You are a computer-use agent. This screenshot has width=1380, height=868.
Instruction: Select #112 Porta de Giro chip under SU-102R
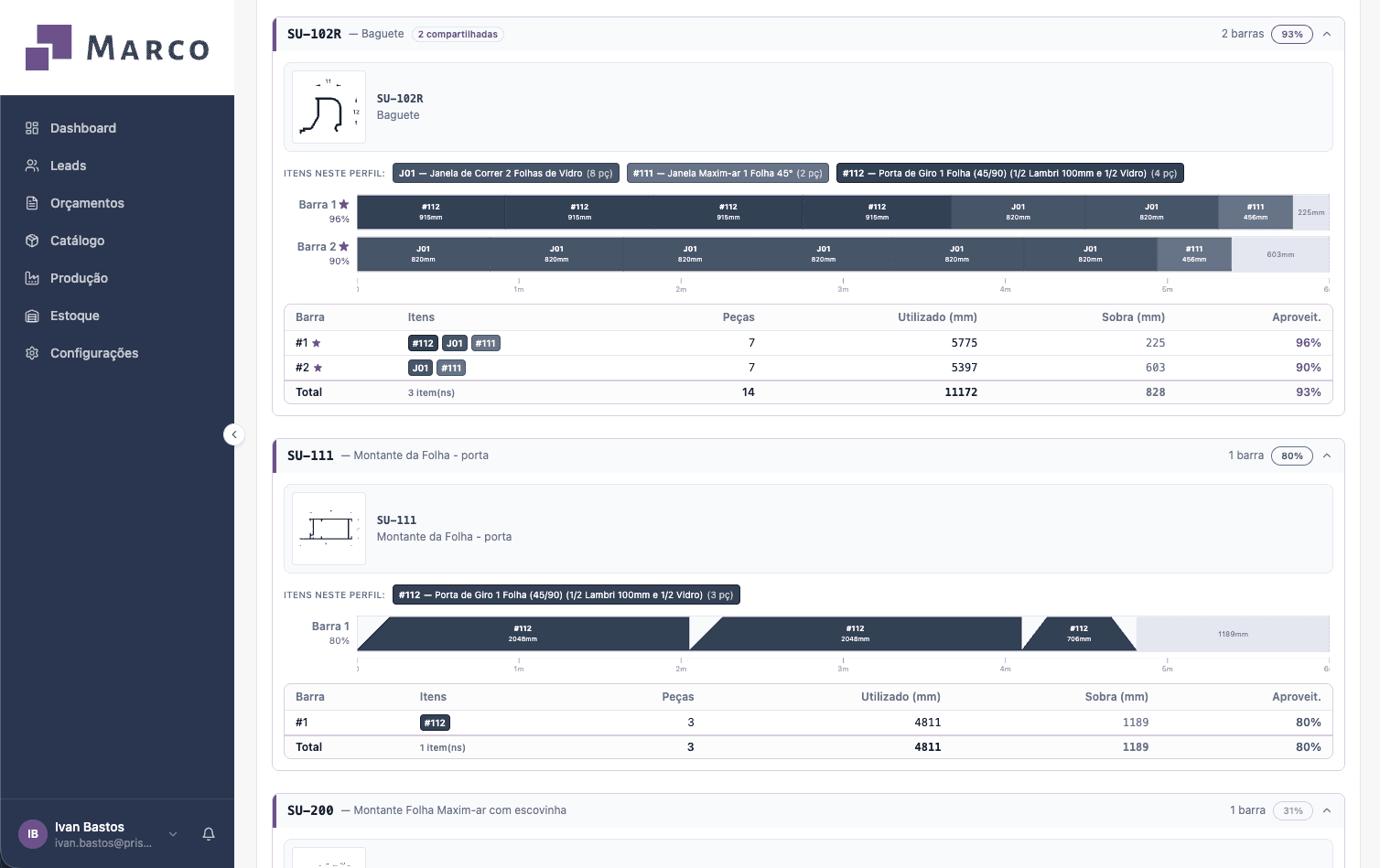pos(1010,173)
